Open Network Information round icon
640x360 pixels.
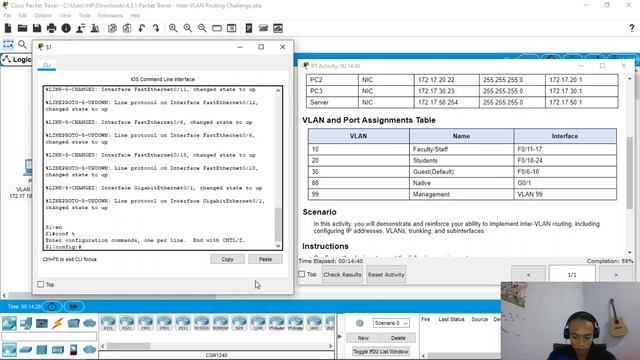tap(66, 28)
